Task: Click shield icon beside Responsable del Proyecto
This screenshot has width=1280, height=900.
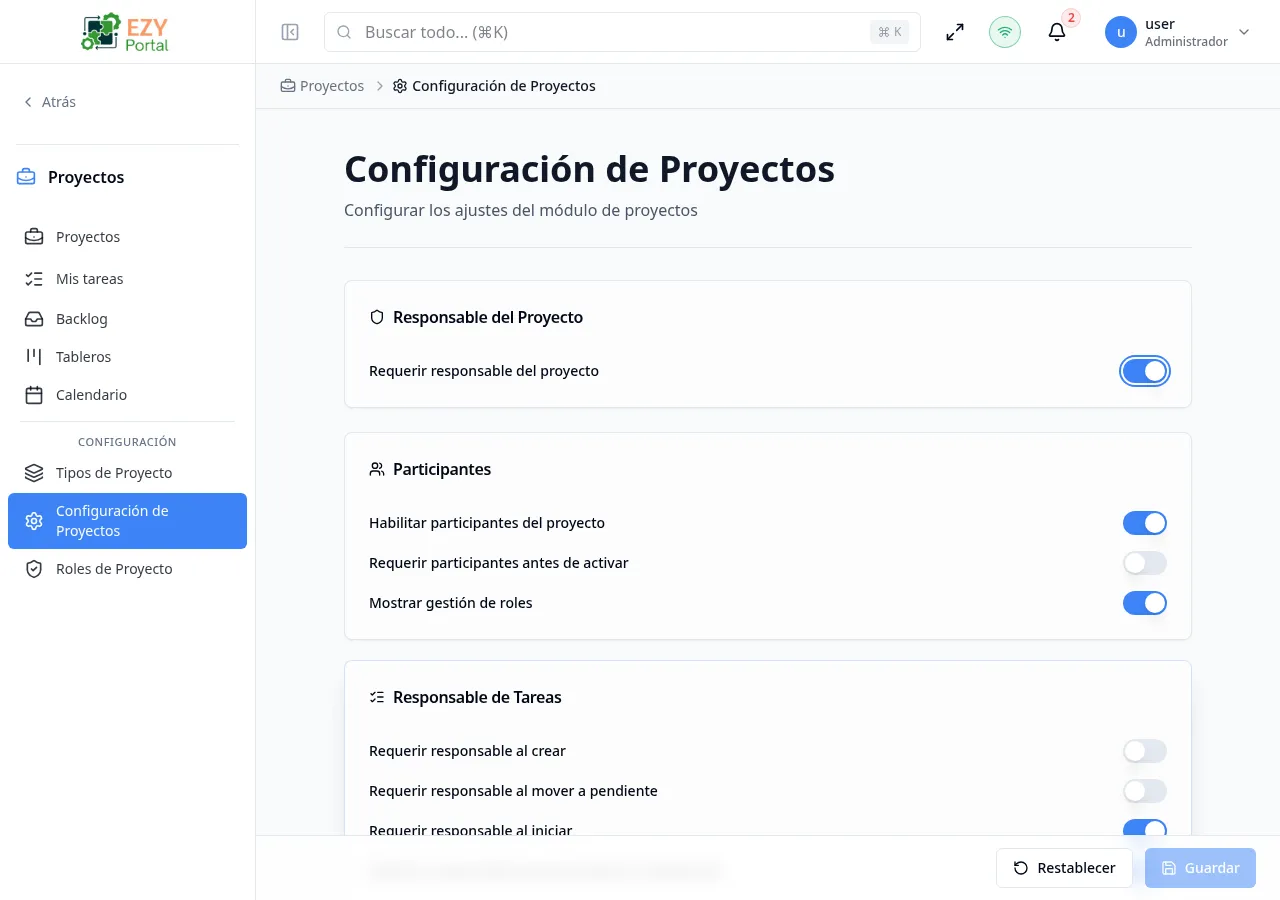Action: coord(377,317)
